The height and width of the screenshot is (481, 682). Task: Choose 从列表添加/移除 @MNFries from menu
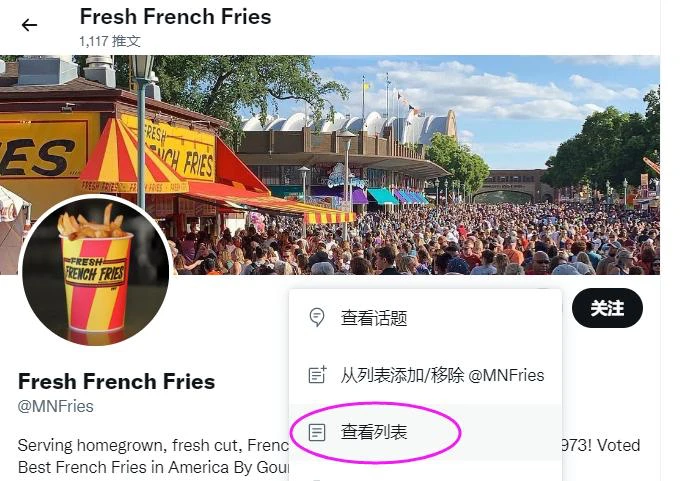(x=425, y=375)
